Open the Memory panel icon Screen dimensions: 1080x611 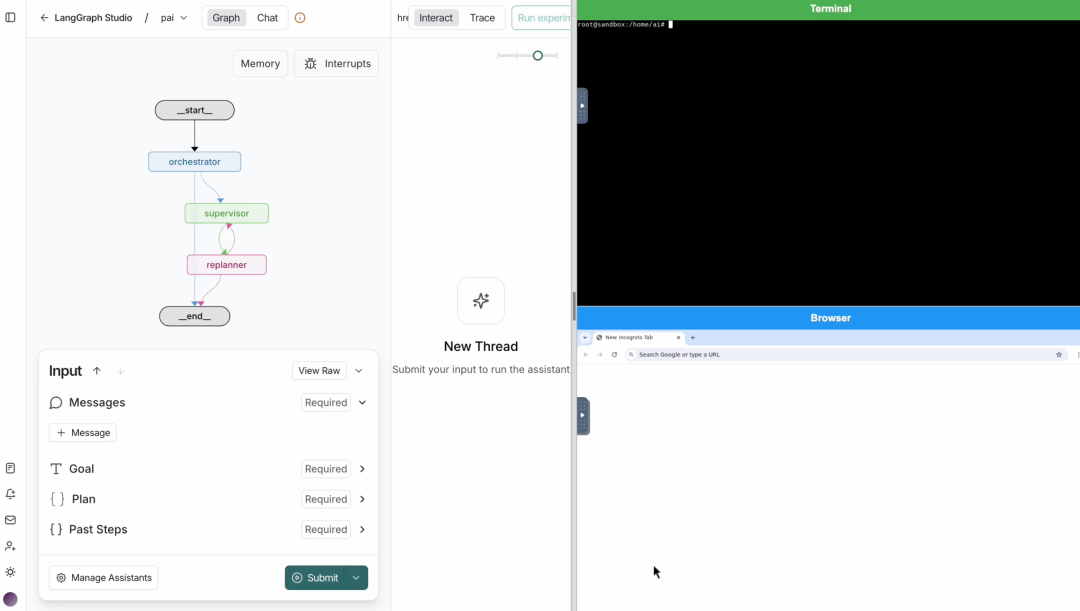point(259,63)
